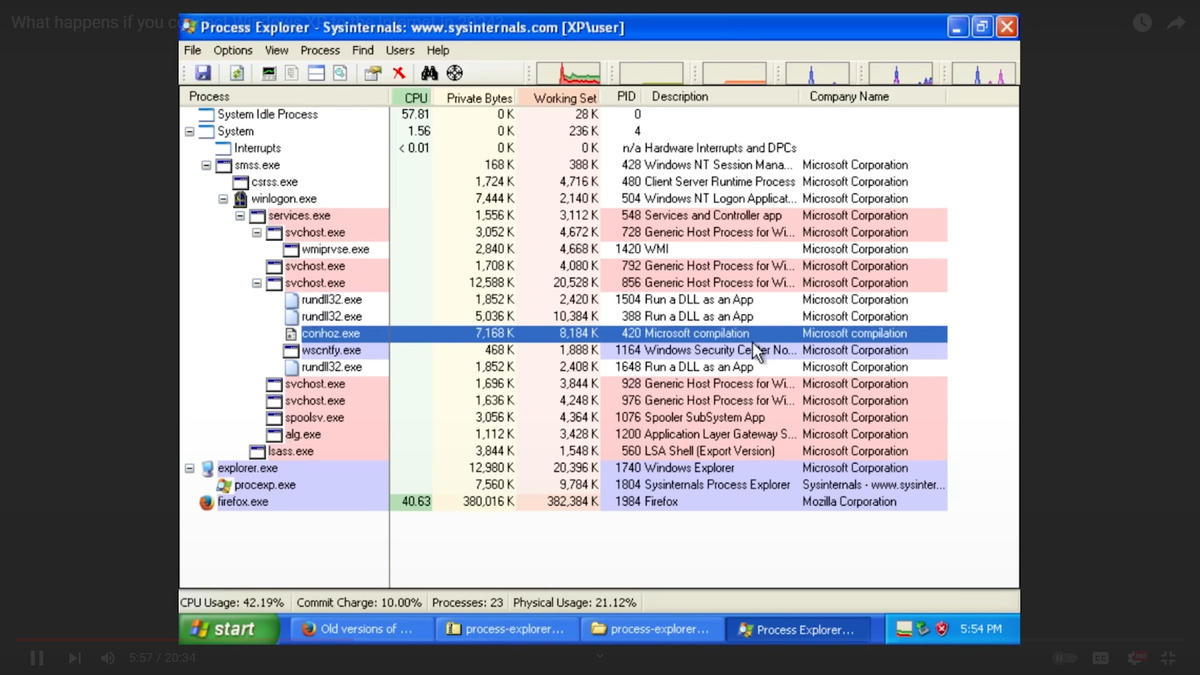Select the spoolsv.exe process row
Screen dimensions: 1200x675
[564, 418]
